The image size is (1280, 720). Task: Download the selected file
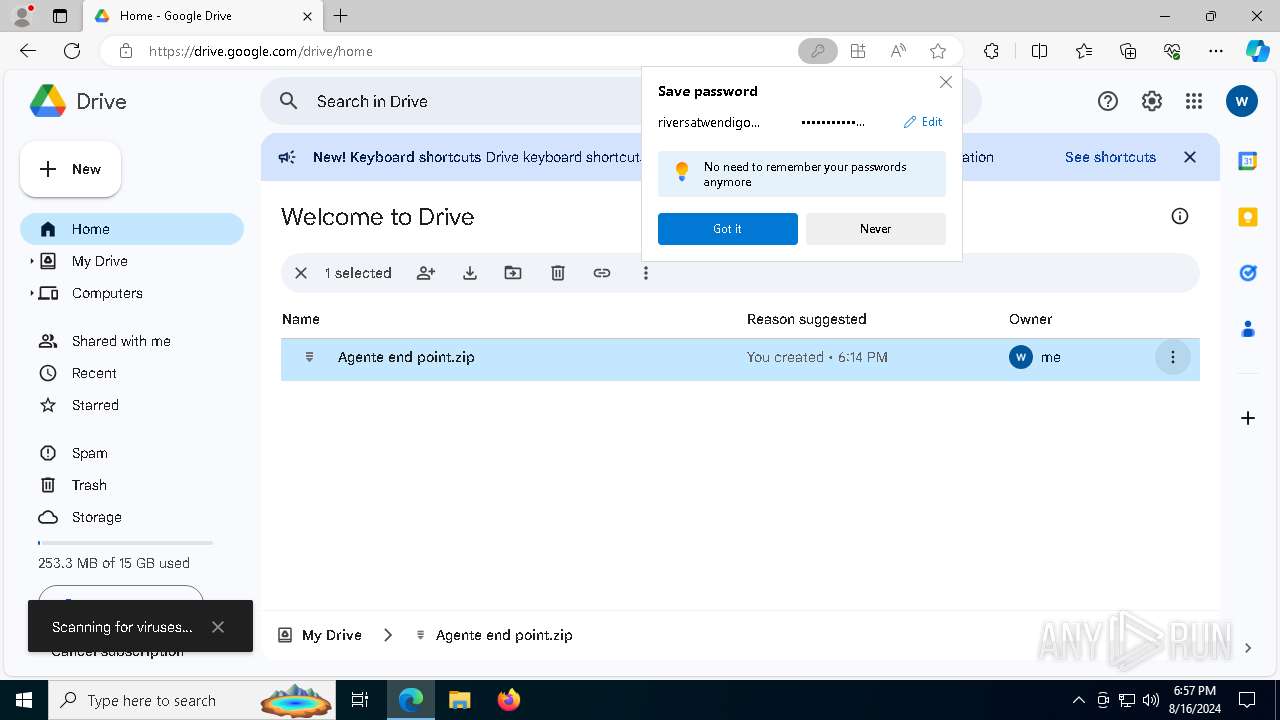pyautogui.click(x=470, y=273)
